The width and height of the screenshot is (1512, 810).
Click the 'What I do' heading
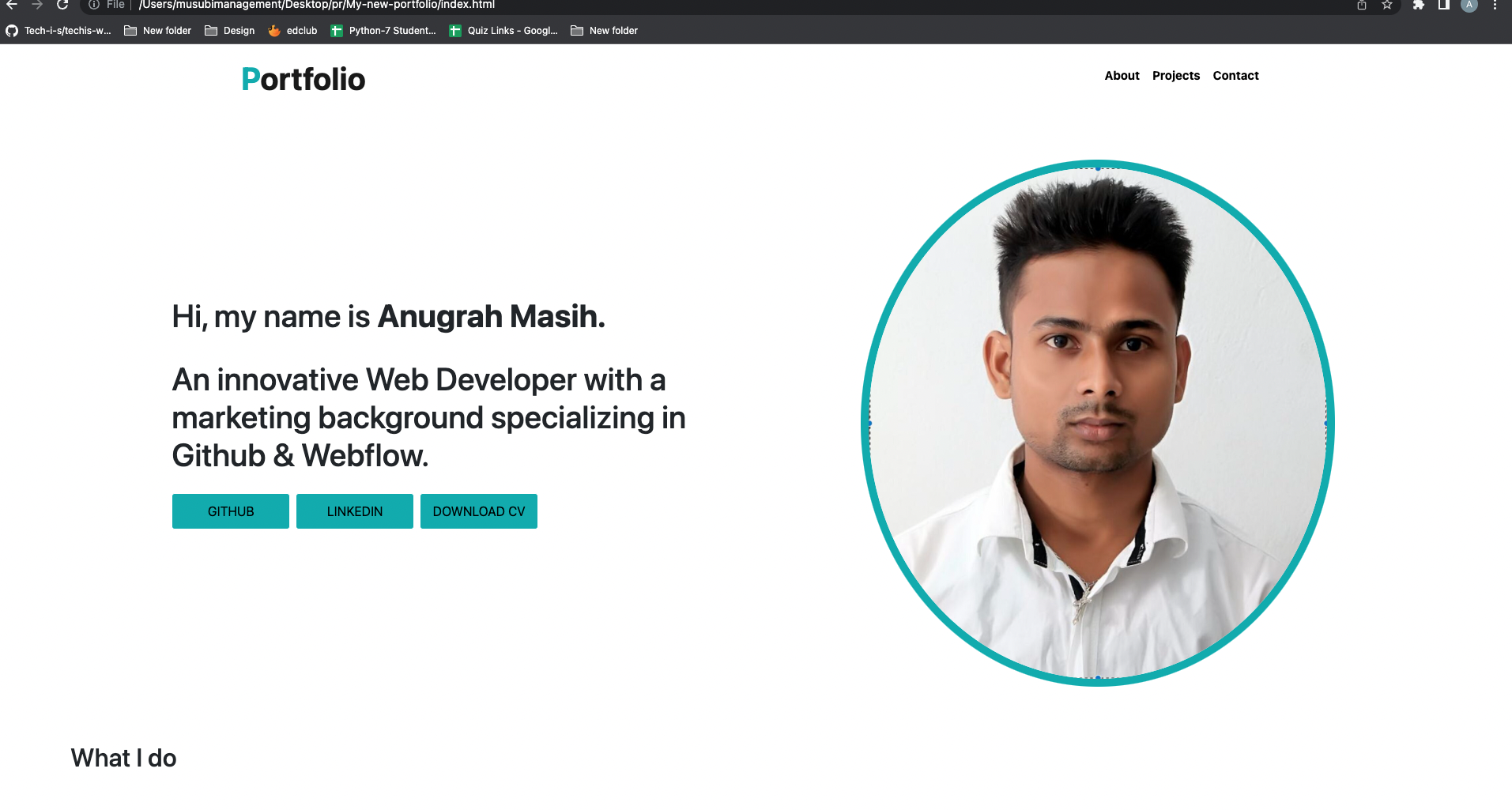(124, 759)
